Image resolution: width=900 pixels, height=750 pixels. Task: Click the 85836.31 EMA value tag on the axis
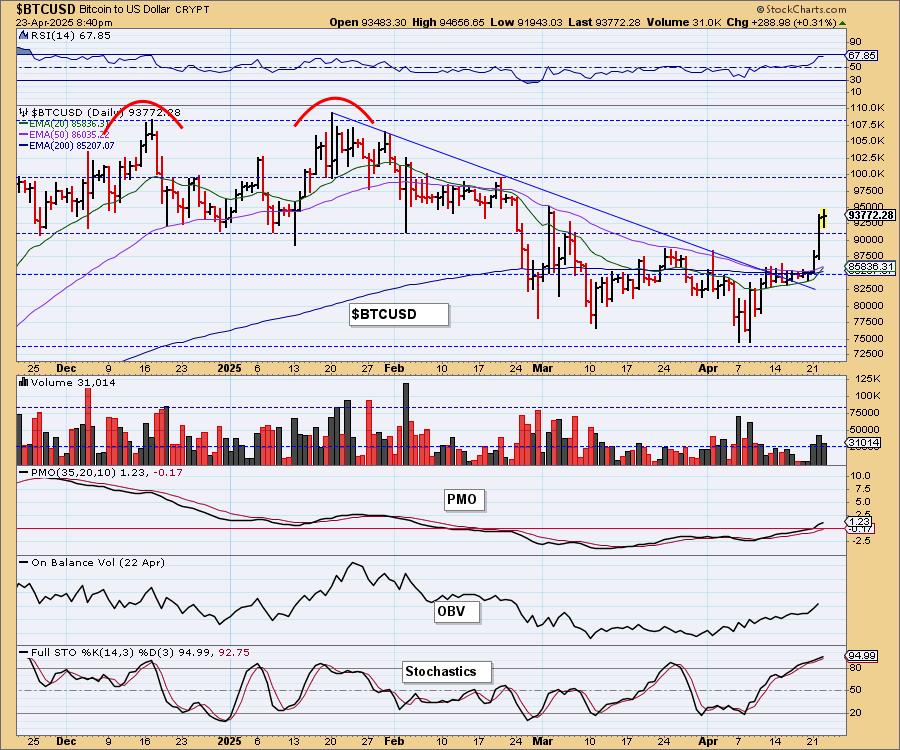pos(871,266)
